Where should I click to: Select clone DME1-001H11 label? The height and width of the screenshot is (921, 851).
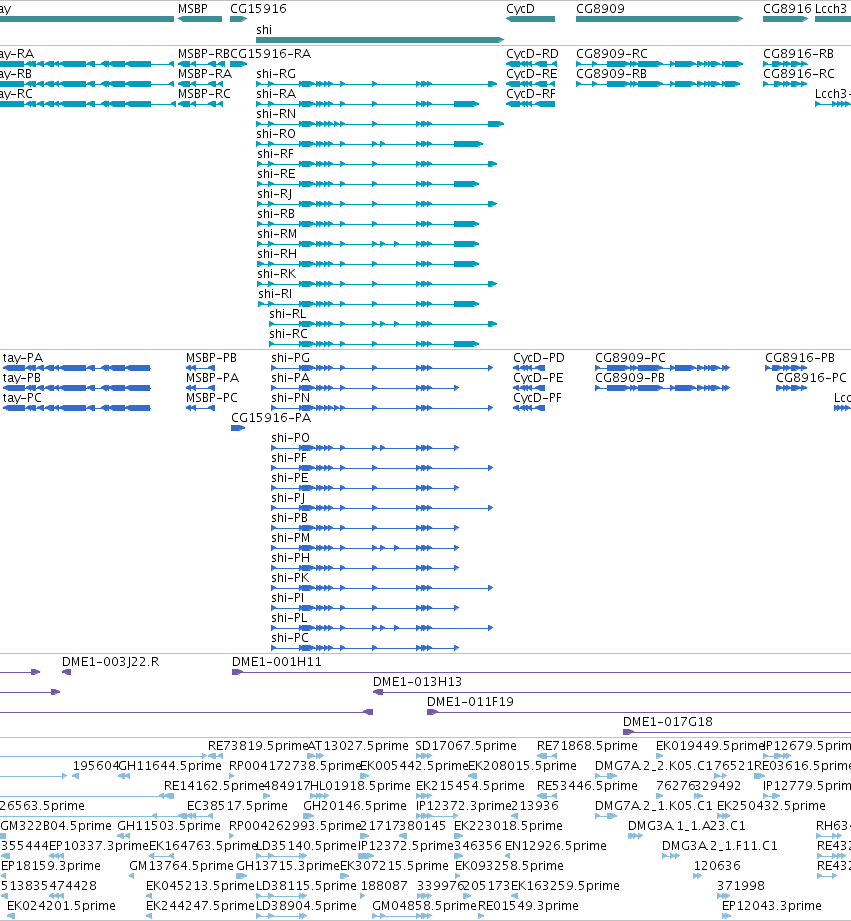277,662
